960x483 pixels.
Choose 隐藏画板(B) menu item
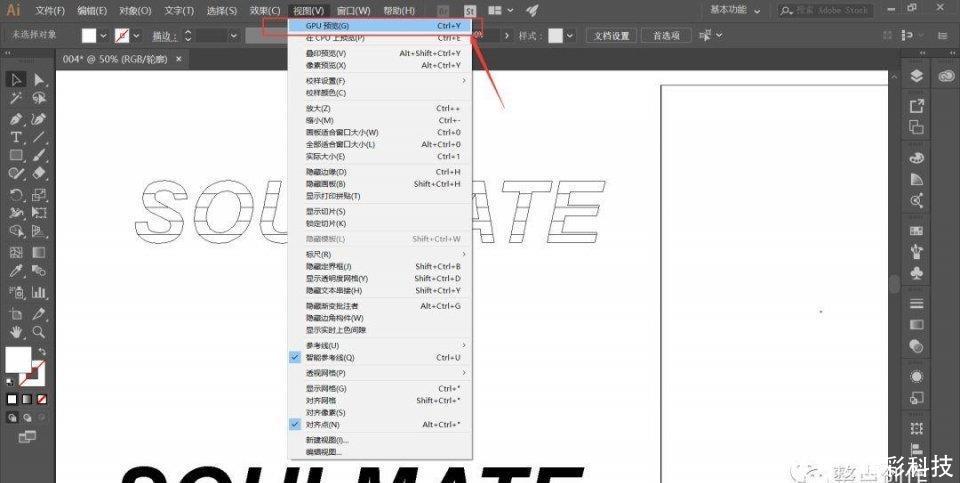tap(380, 184)
